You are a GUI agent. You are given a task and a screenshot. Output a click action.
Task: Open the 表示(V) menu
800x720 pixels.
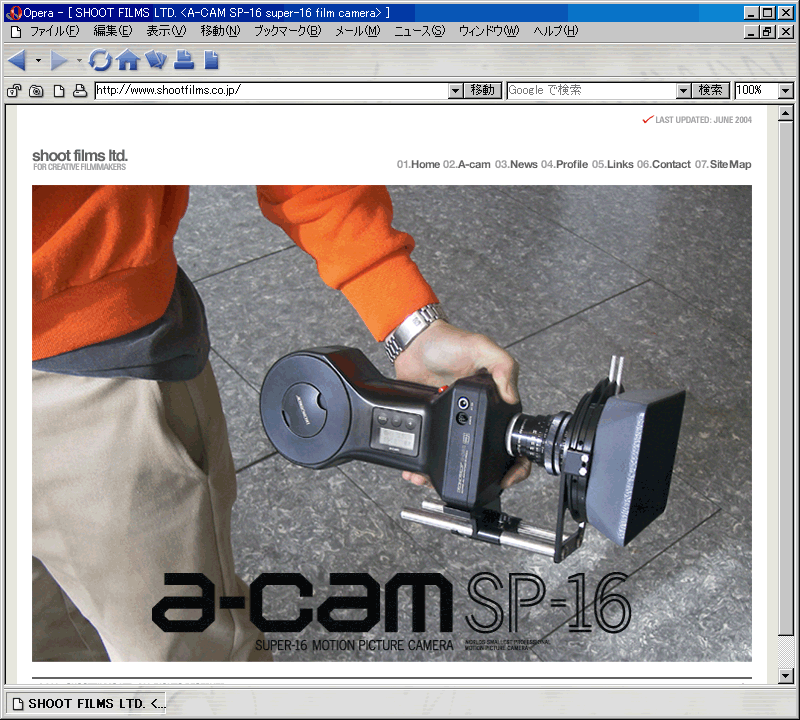coord(166,32)
